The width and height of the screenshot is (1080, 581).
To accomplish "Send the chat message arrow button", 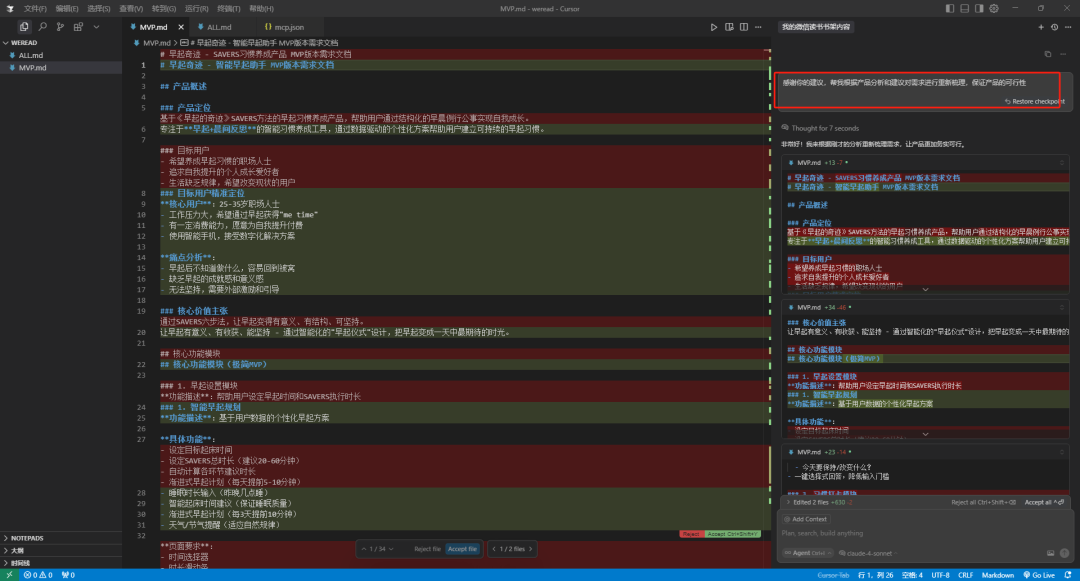I will click(1065, 553).
